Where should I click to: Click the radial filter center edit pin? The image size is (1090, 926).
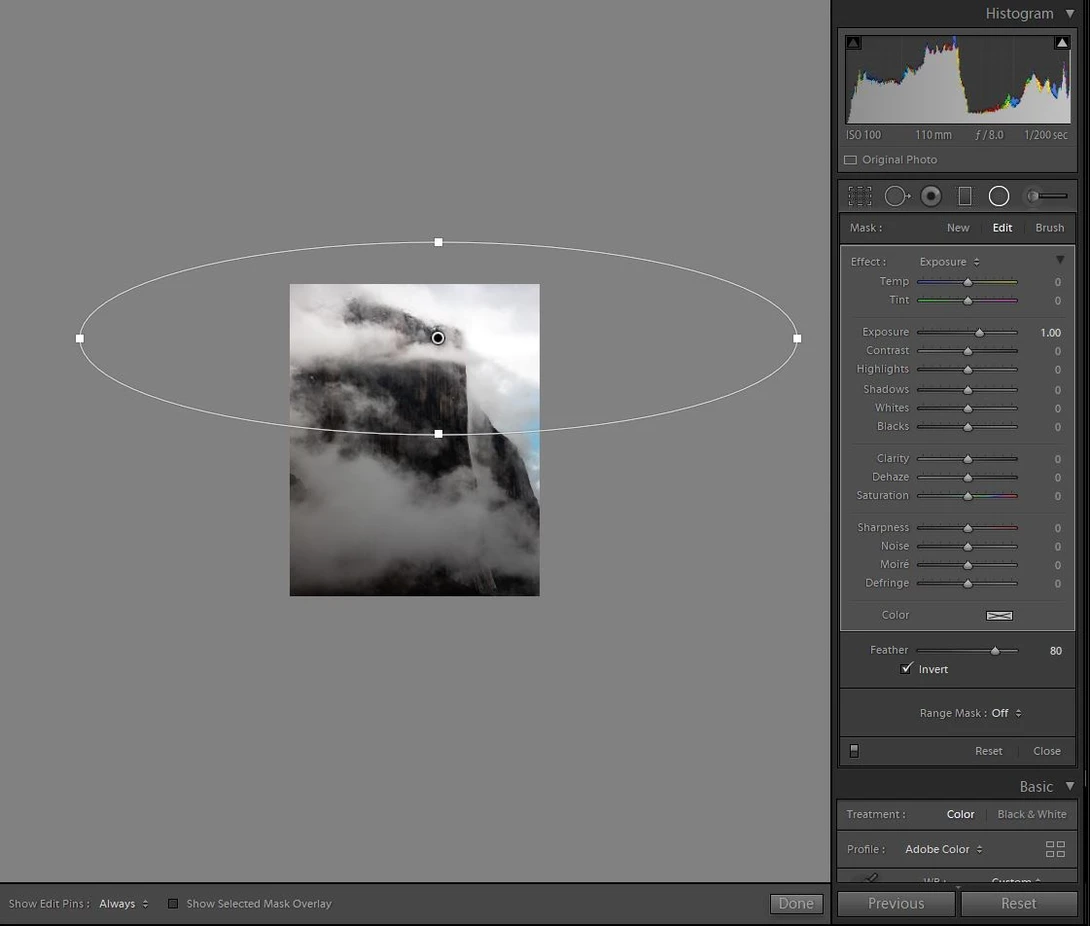click(438, 338)
